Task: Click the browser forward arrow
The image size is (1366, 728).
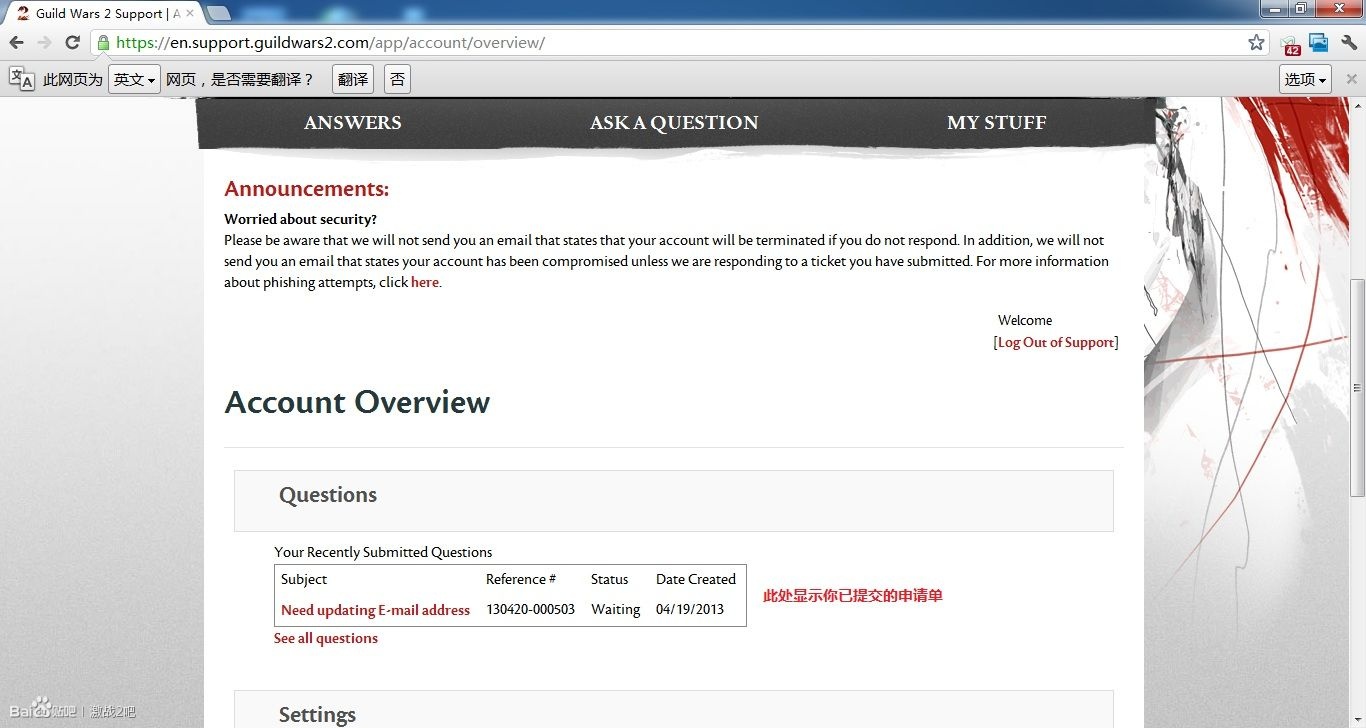Action: point(44,43)
